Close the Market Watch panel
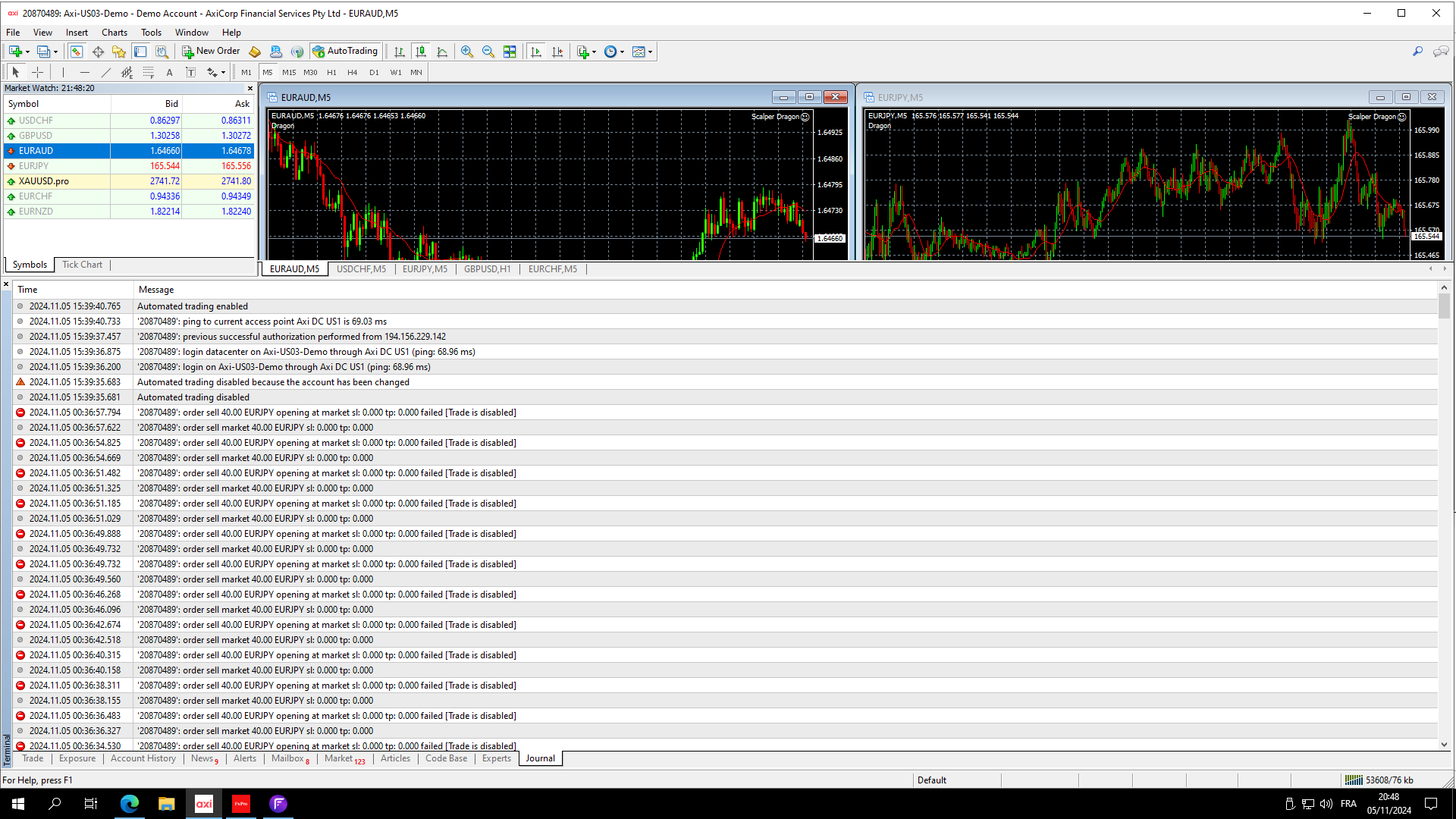The width and height of the screenshot is (1456, 819). click(250, 89)
